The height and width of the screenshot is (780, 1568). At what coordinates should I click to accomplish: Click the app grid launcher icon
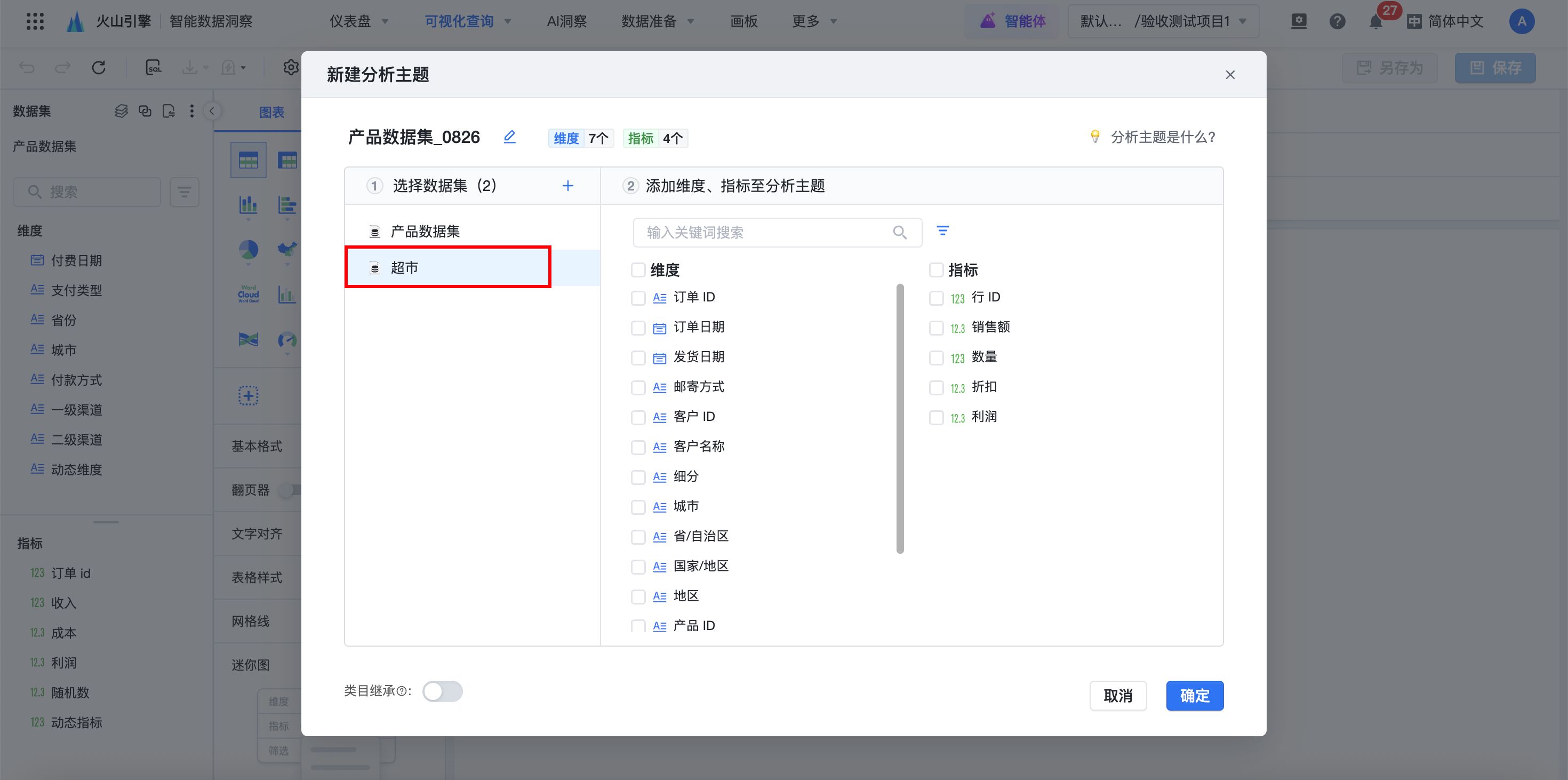click(35, 21)
